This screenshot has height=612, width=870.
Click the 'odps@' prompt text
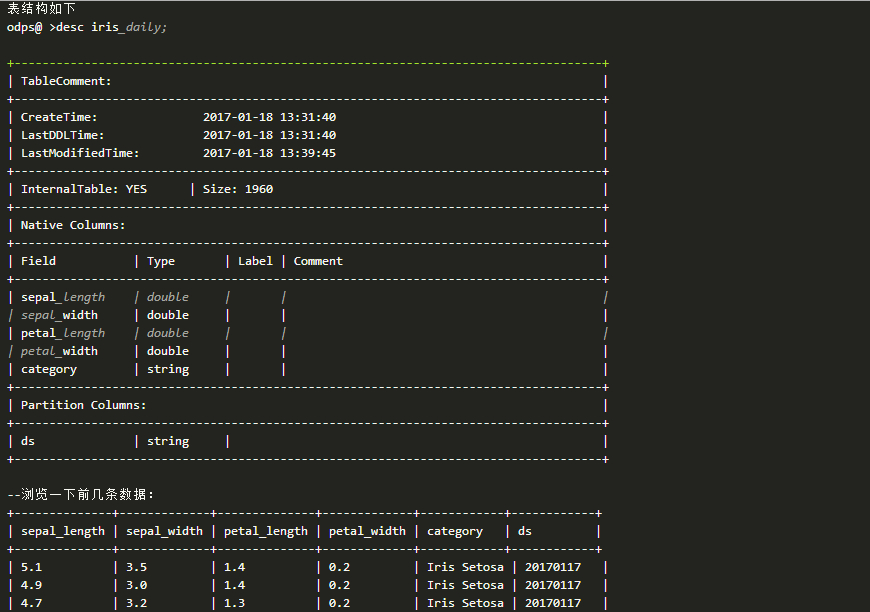coord(25,27)
